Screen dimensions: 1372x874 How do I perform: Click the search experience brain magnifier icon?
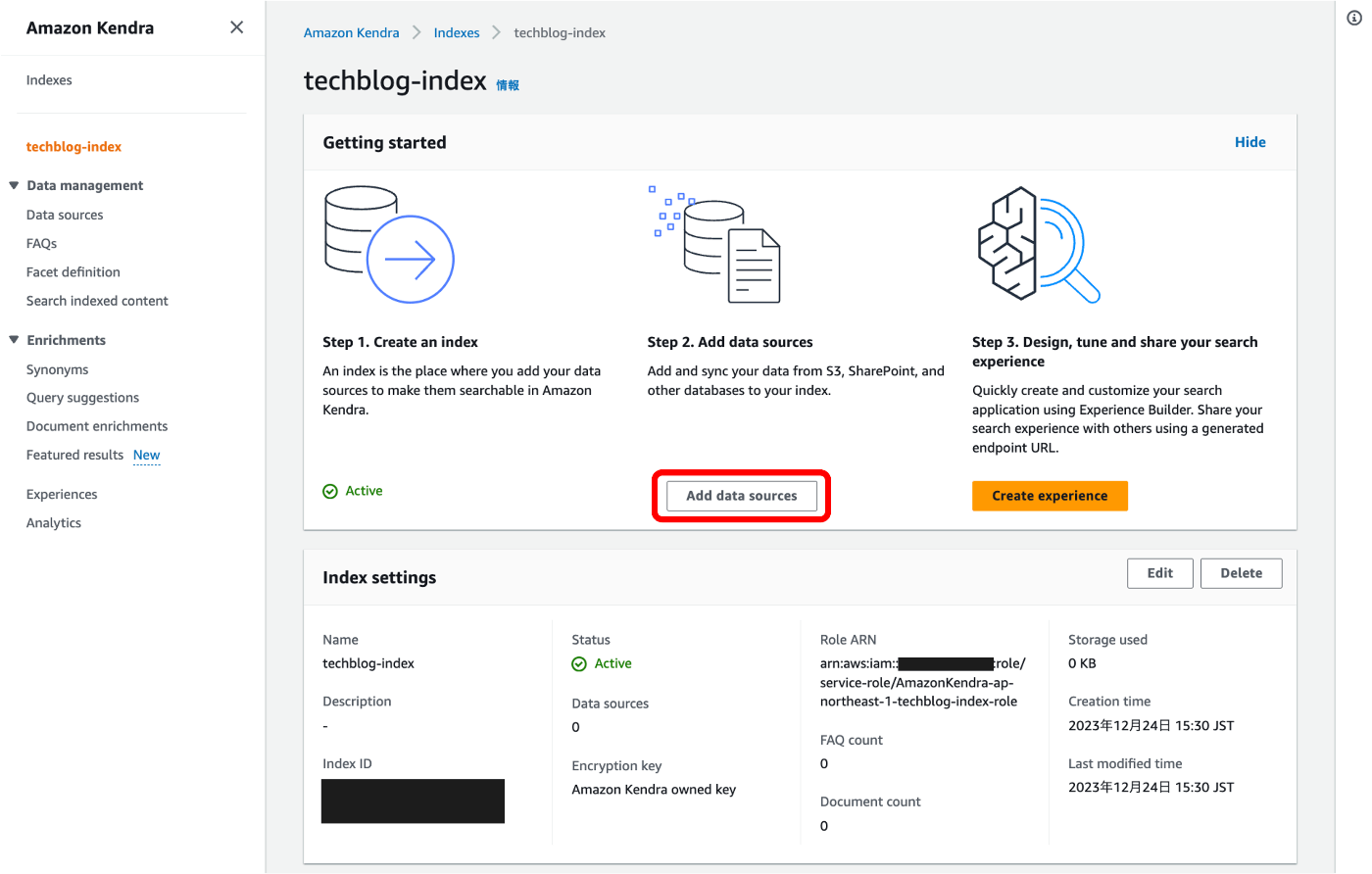pos(1039,244)
